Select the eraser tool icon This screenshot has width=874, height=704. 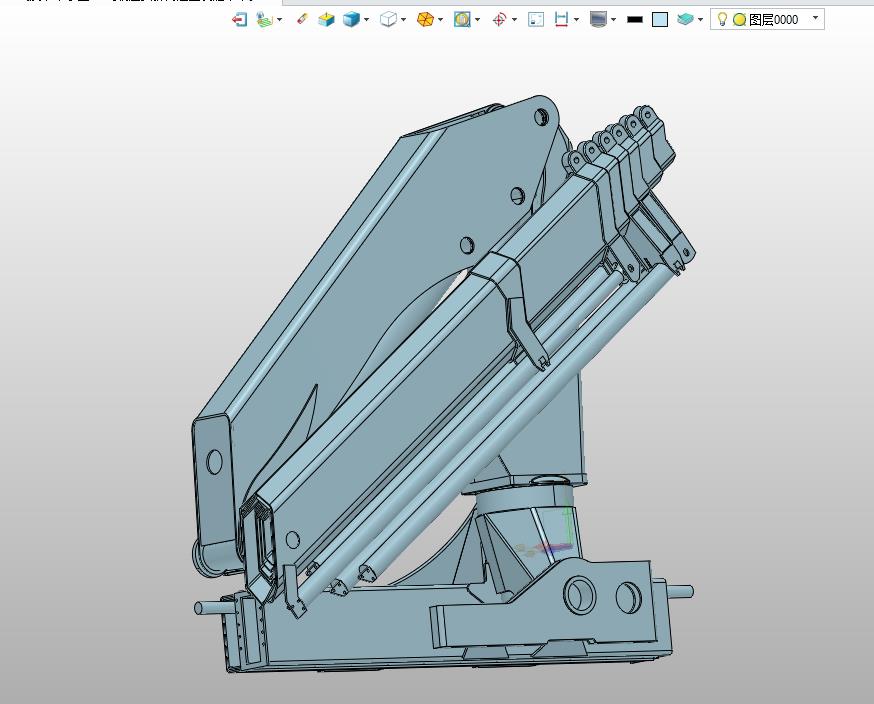tap(302, 20)
